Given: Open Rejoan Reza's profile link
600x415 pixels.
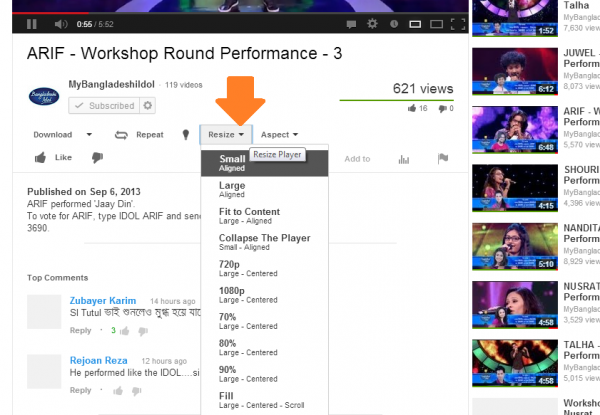Looking at the screenshot, I should click(98, 360).
